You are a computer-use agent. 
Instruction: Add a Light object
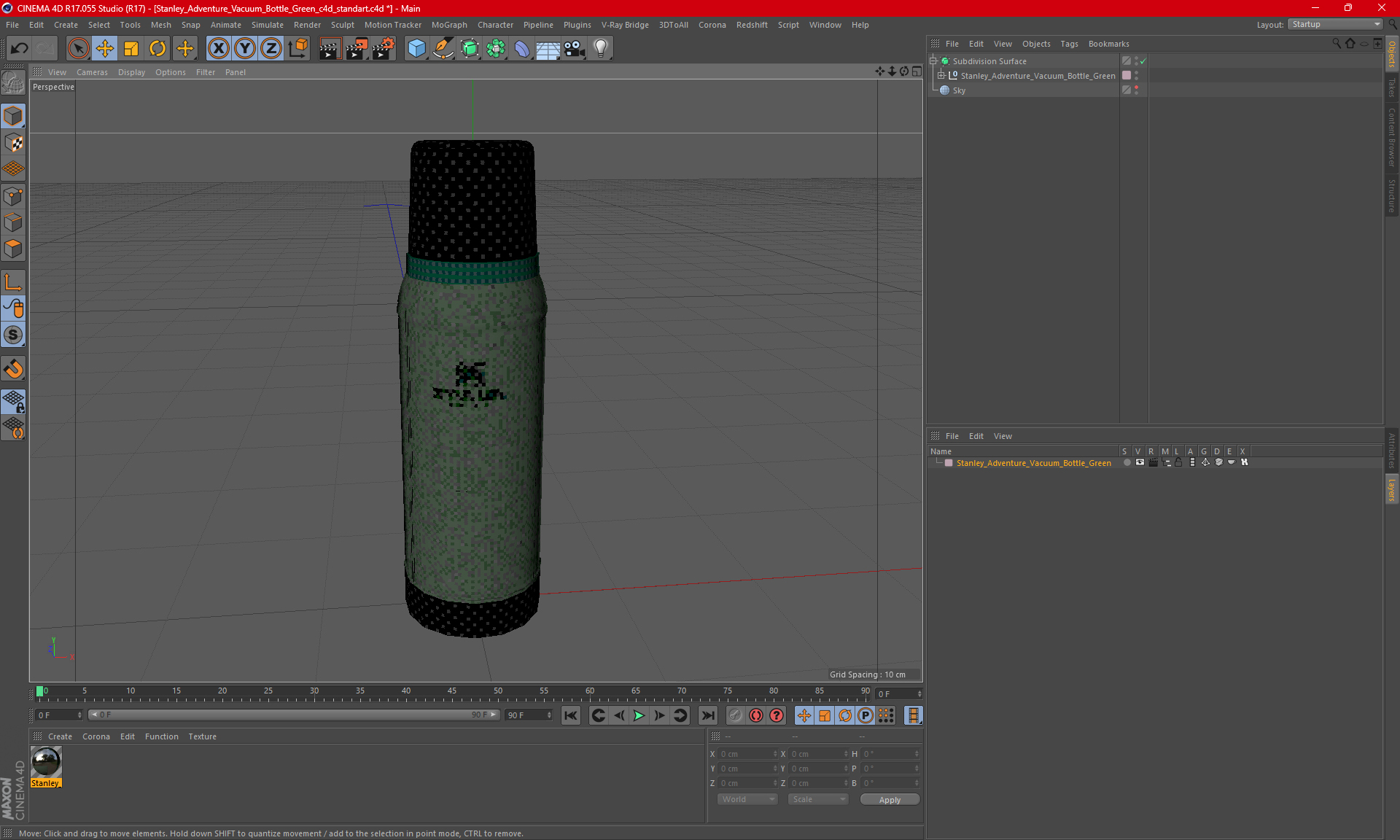click(x=601, y=49)
